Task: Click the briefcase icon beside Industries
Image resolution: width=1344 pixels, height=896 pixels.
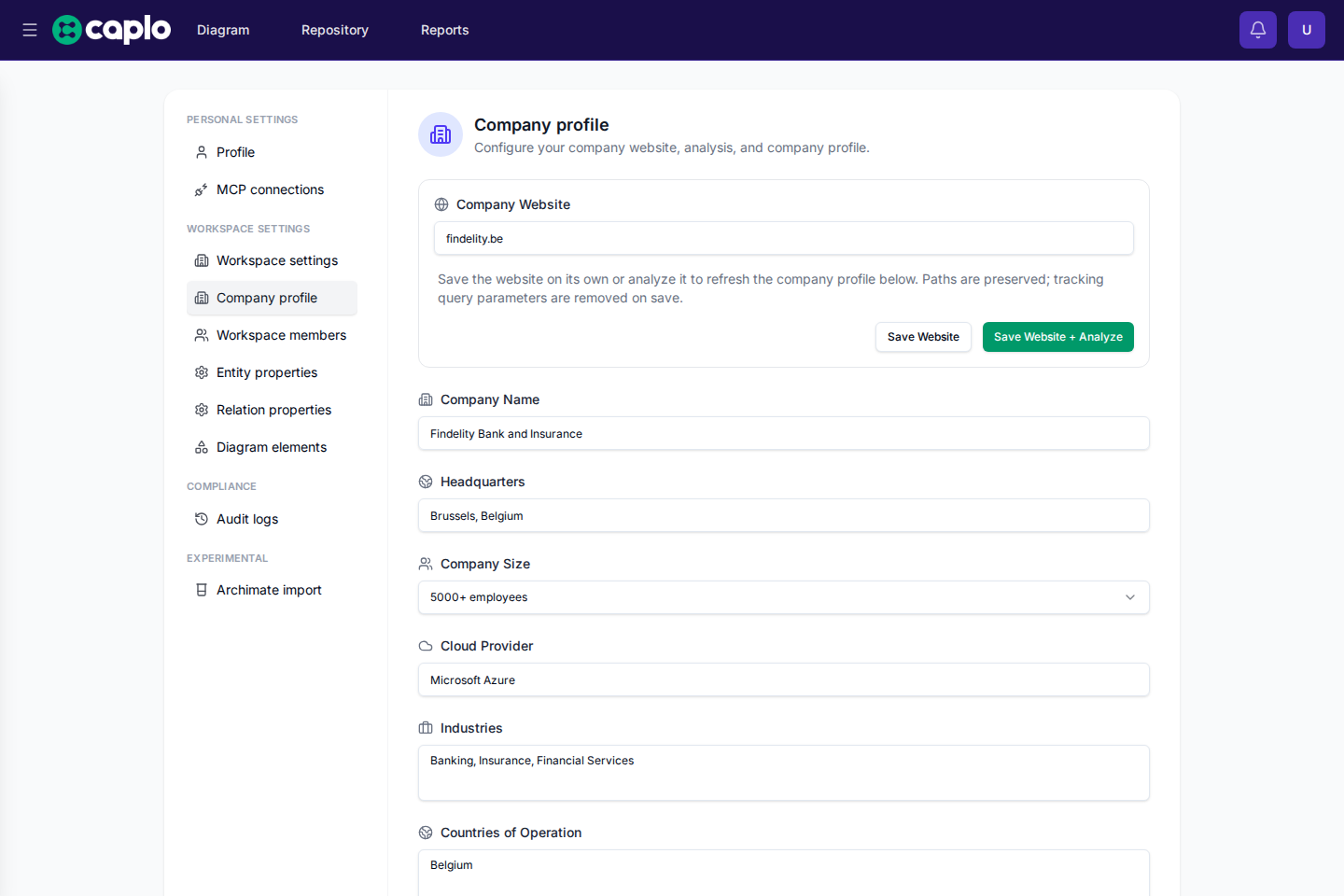Action: coord(426,728)
